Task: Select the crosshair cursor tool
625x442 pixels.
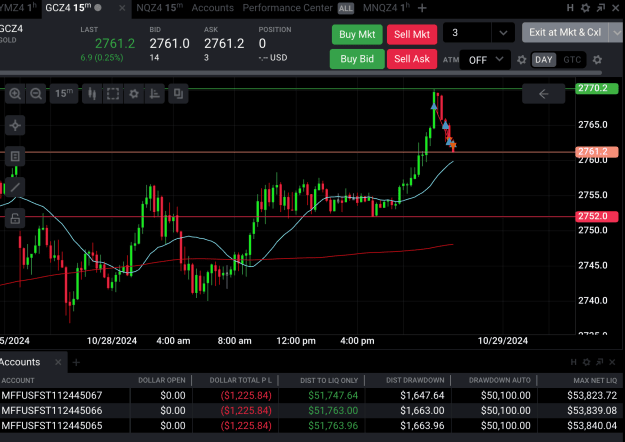Action: coord(15,125)
